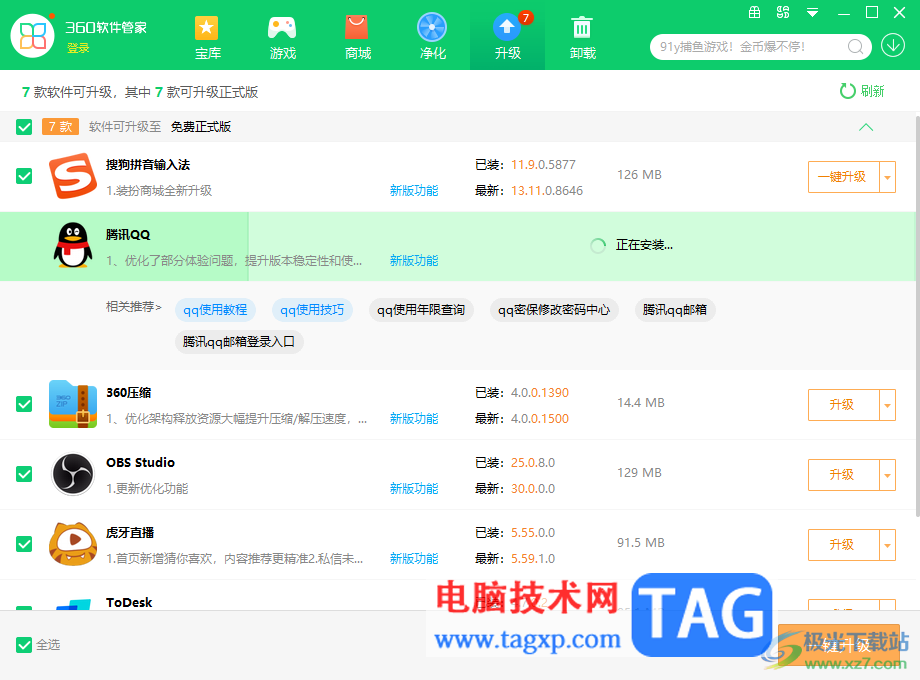Screen dimensions: 920x680
Task: Toggle the 全选 checkbox
Action: [x=24, y=645]
